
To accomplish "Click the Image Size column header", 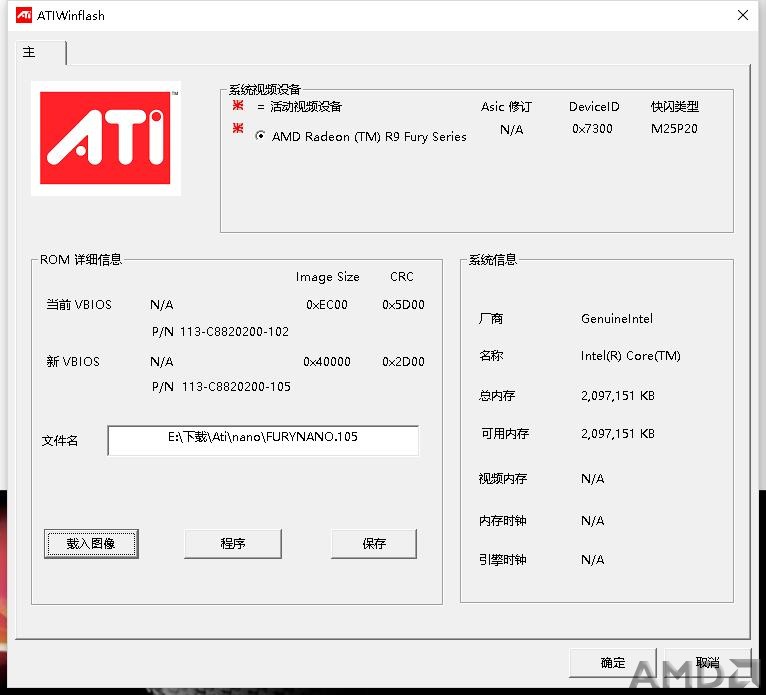I will pos(327,277).
